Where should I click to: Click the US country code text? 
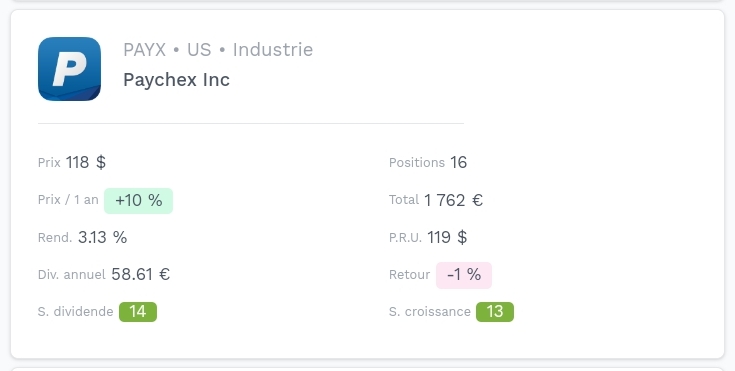pos(199,50)
